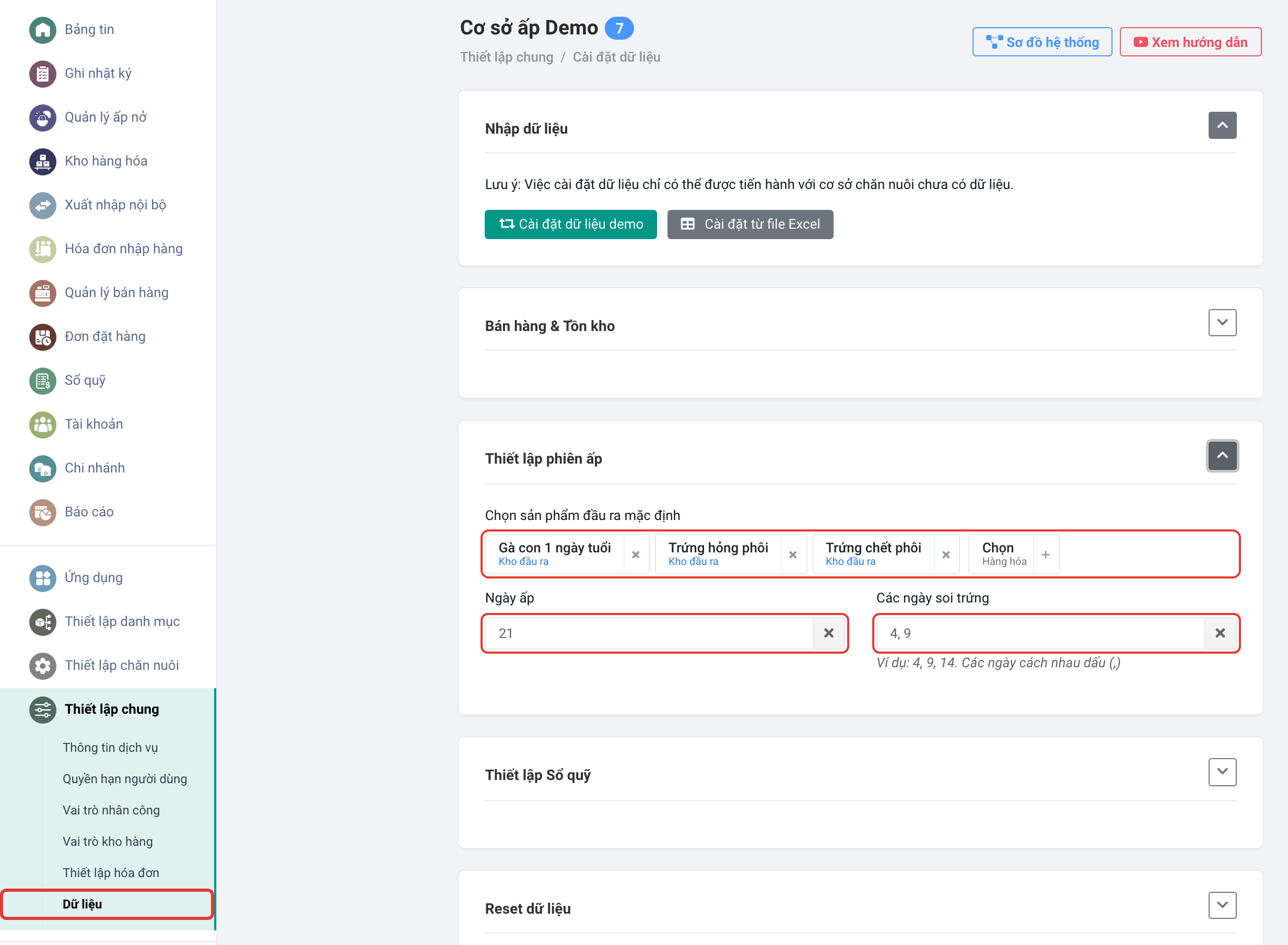
Task: Remove Trứng hỏng phôi product tag
Action: tap(792, 554)
